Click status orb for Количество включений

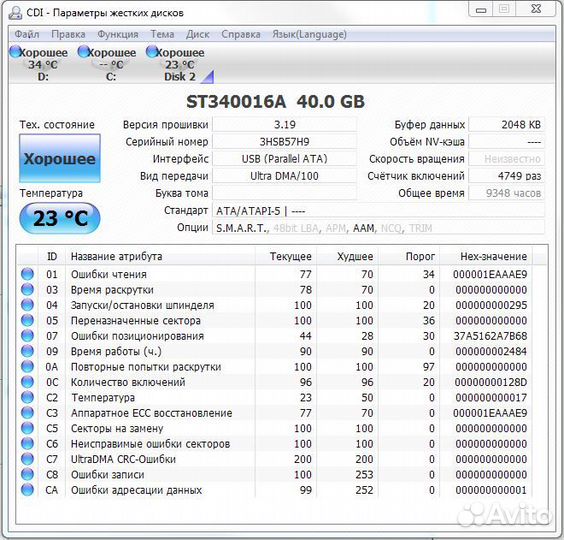pyautogui.click(x=27, y=382)
